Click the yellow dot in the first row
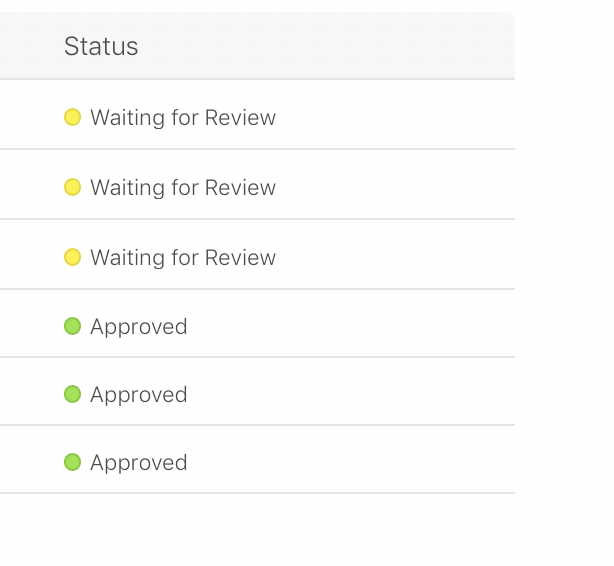Screen dimensions: 614x566 pyautogui.click(x=72, y=118)
